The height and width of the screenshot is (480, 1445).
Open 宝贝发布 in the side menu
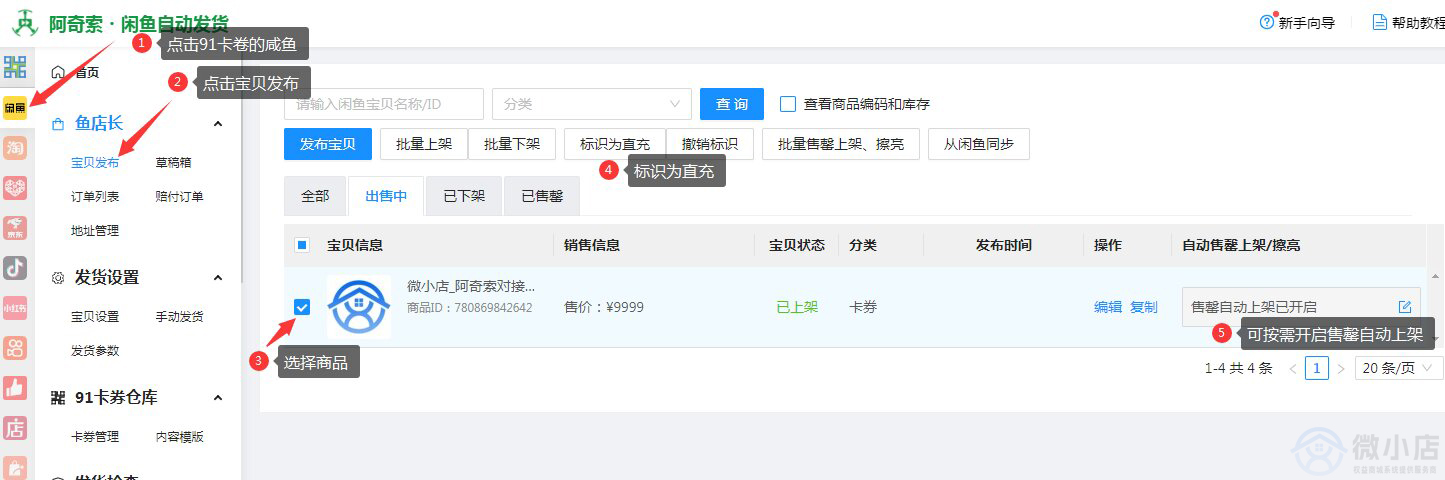(95, 162)
